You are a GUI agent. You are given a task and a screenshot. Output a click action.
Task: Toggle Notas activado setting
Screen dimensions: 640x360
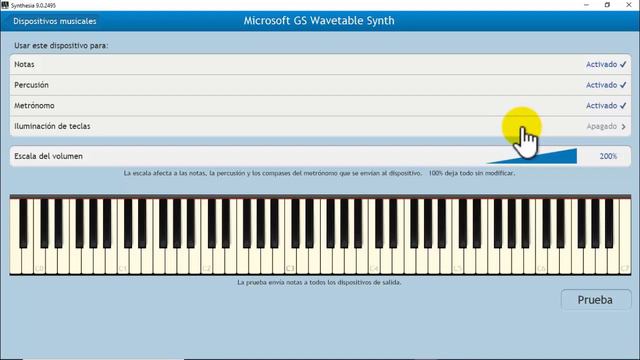[x=320, y=64]
